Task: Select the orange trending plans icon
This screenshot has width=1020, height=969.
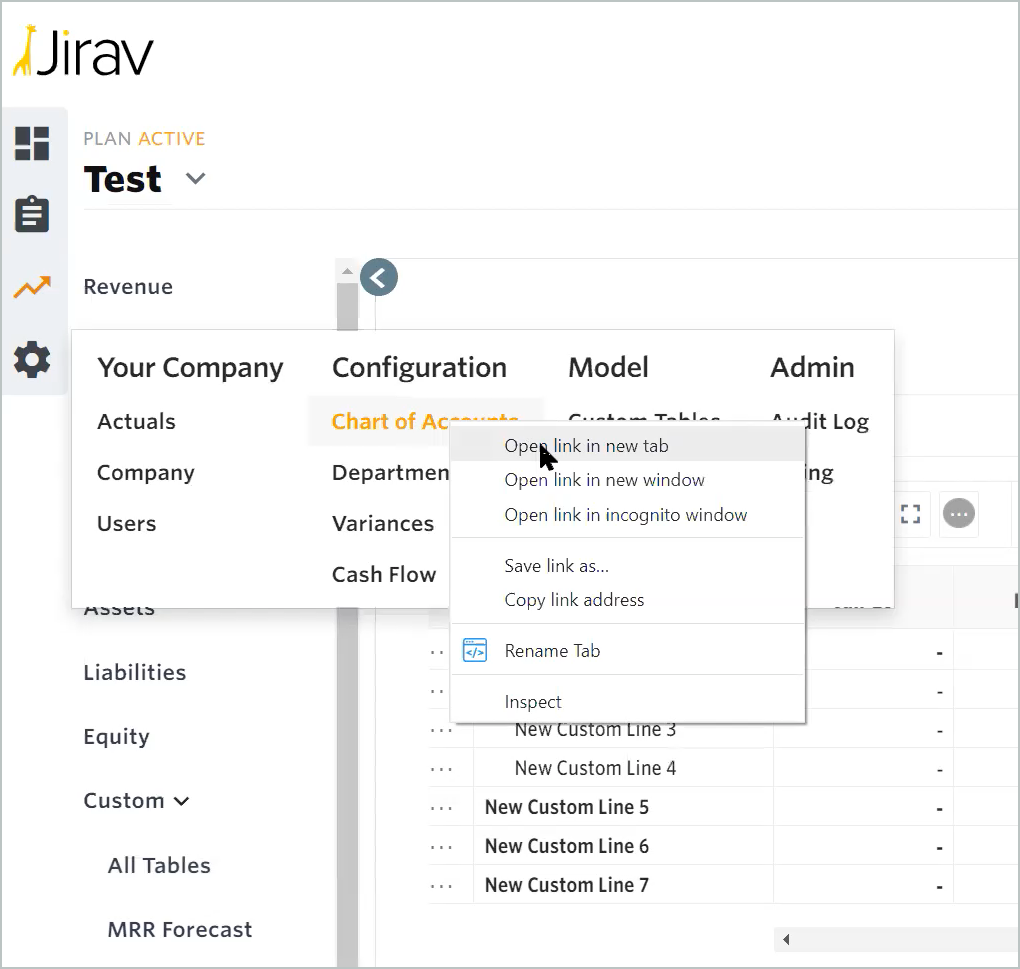Action: coord(32,288)
